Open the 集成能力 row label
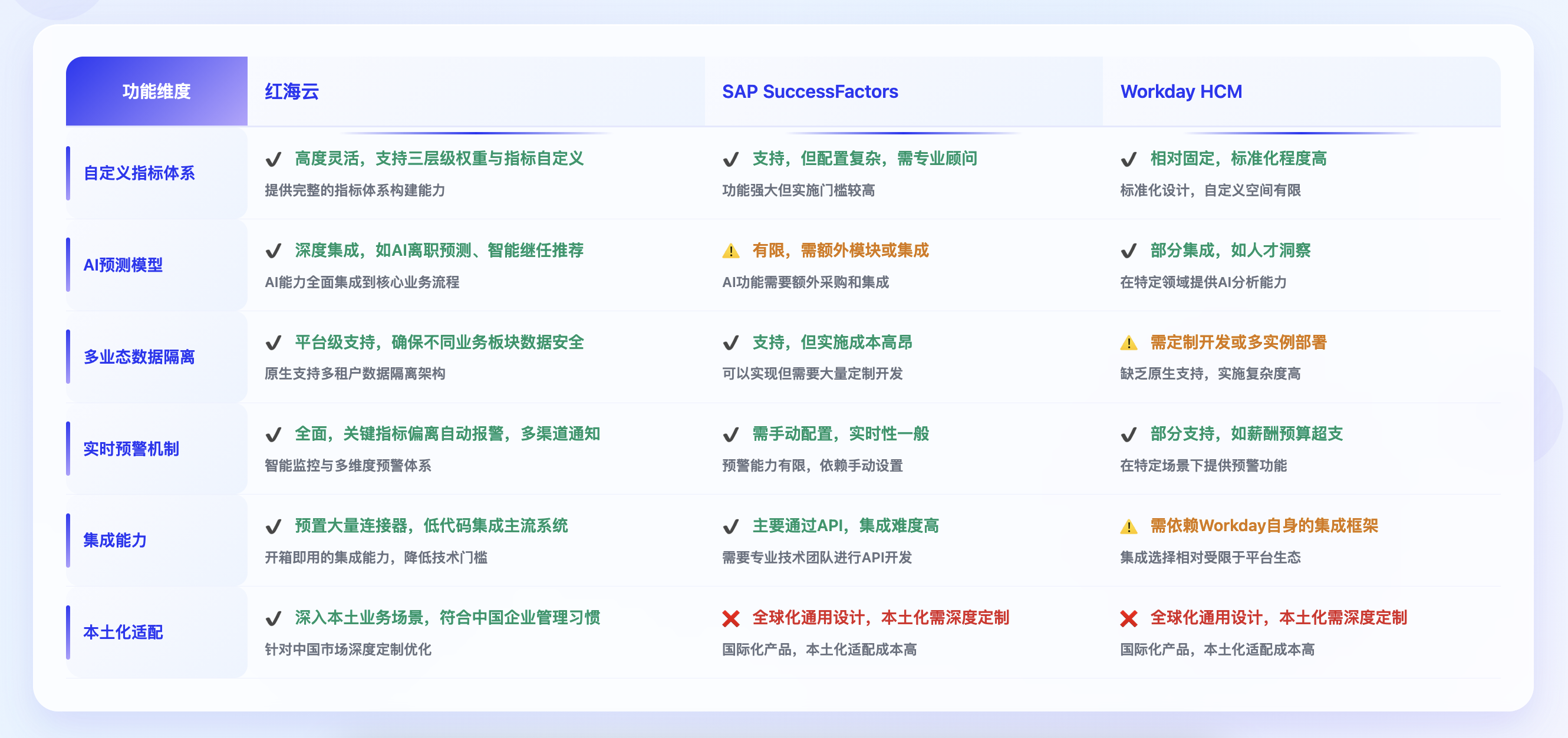 [115, 540]
